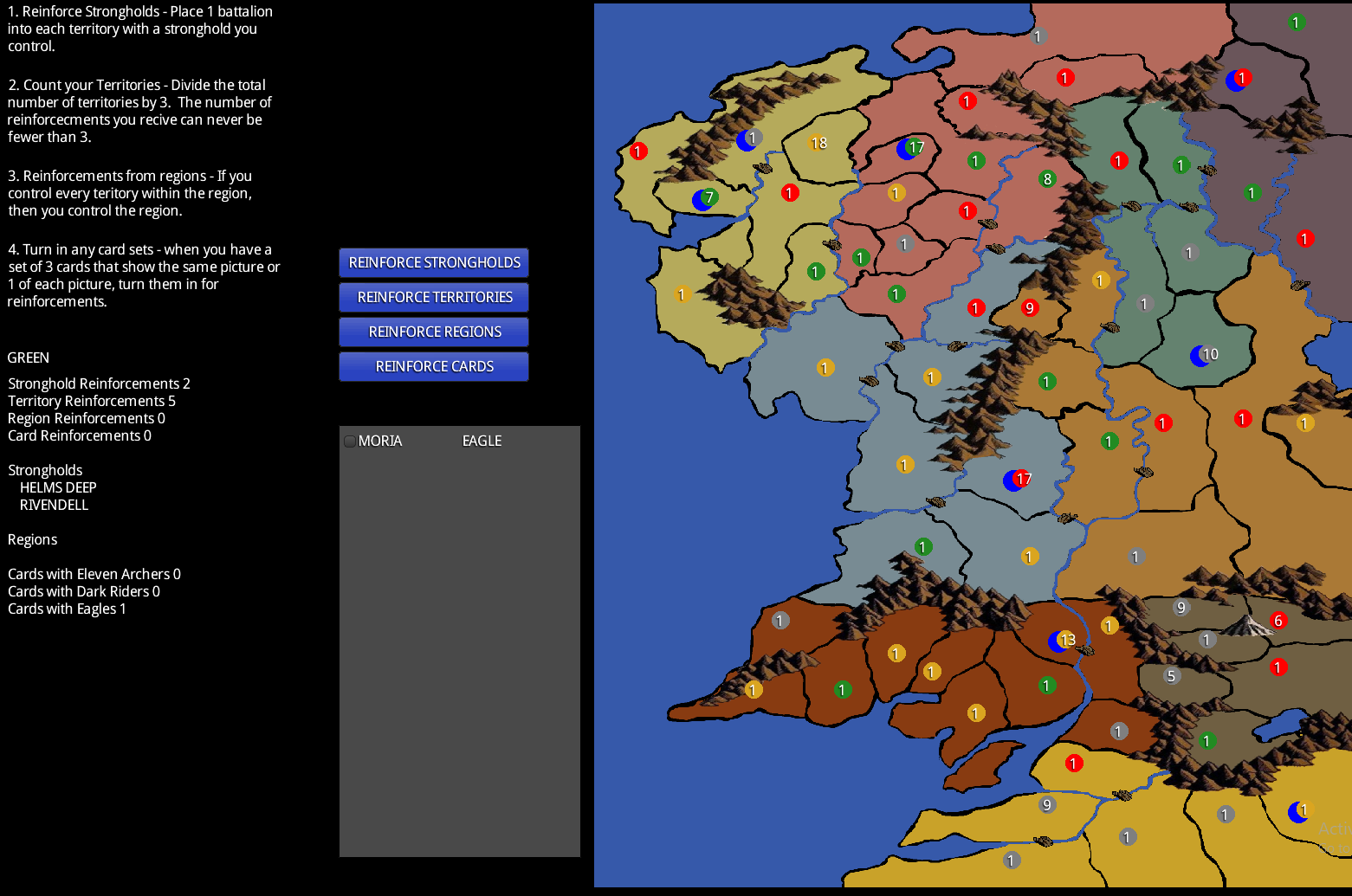
Task: Select the orange 18 army marker
Action: (x=818, y=143)
